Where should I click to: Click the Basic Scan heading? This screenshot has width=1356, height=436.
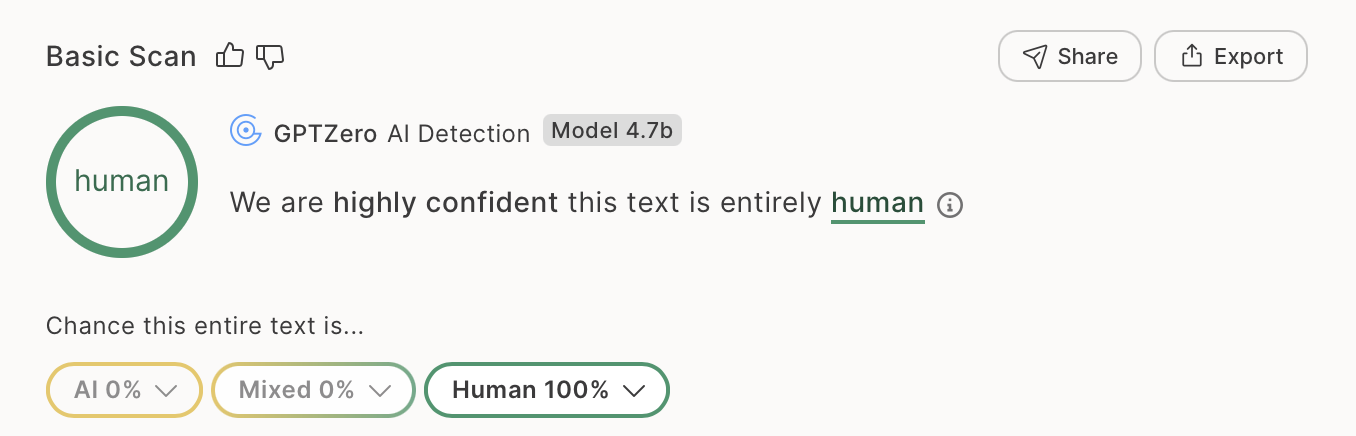tap(121, 57)
